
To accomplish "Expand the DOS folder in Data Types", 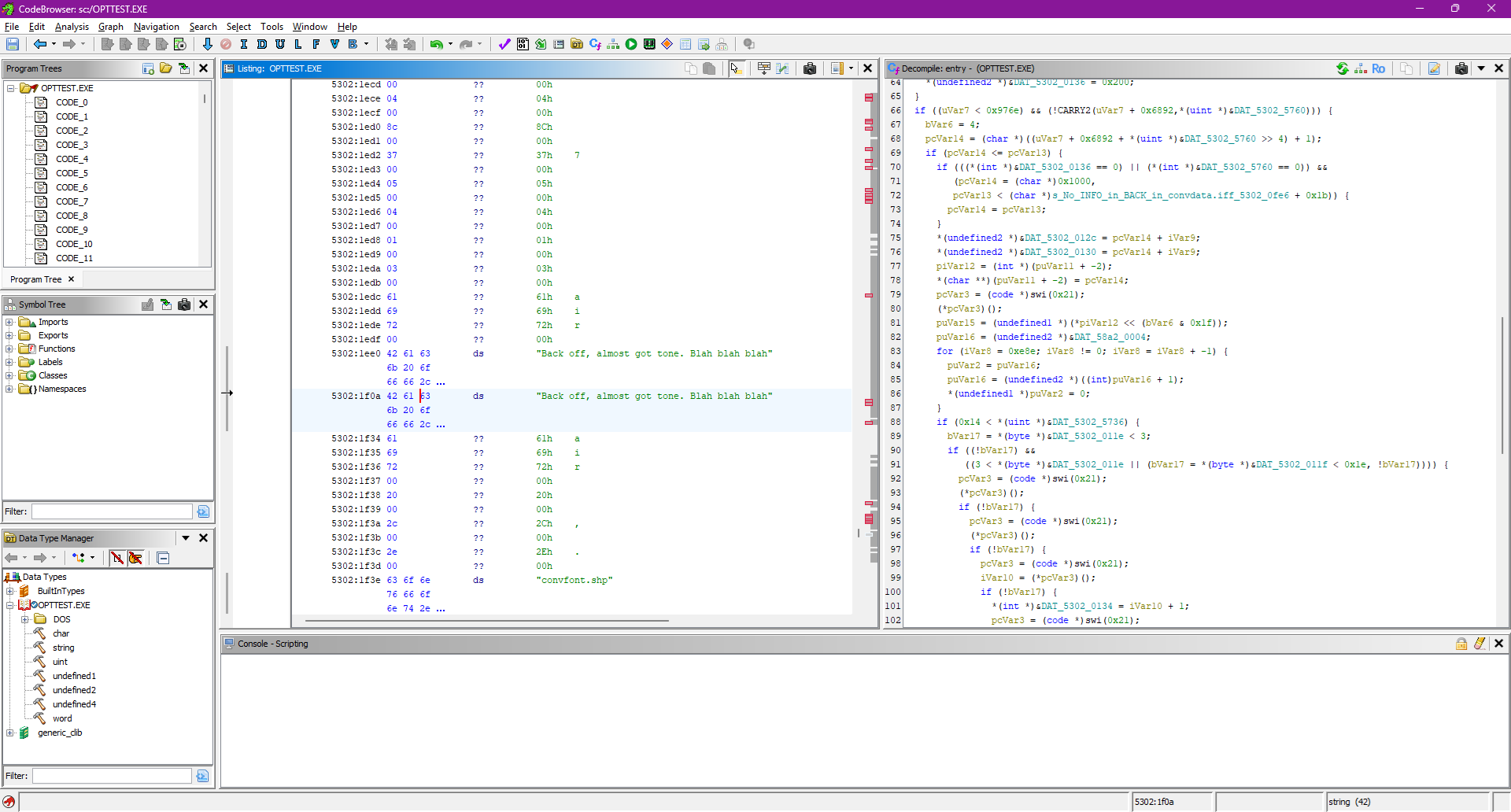I will [x=24, y=619].
